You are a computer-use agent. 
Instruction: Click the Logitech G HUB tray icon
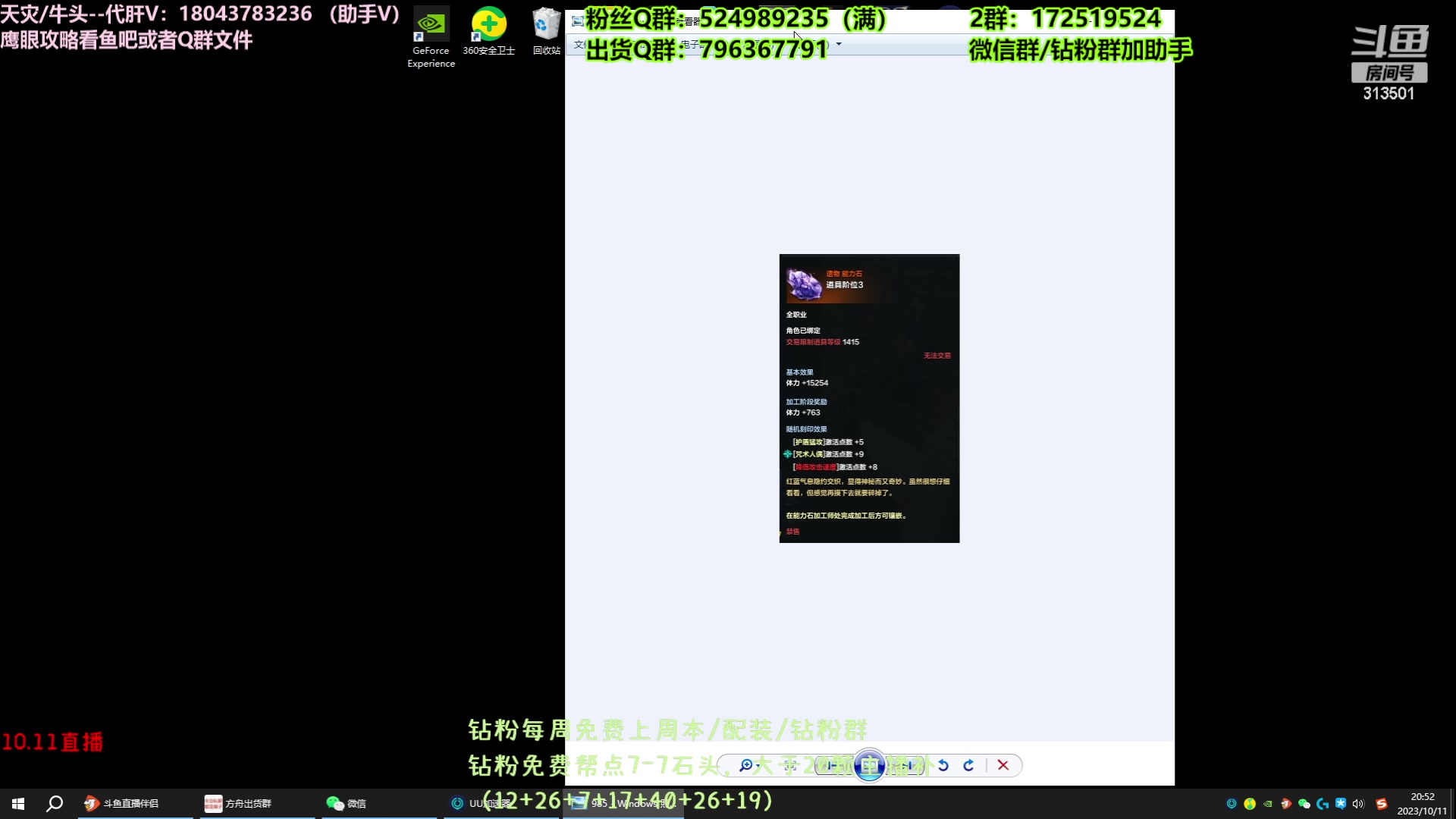[1323, 804]
